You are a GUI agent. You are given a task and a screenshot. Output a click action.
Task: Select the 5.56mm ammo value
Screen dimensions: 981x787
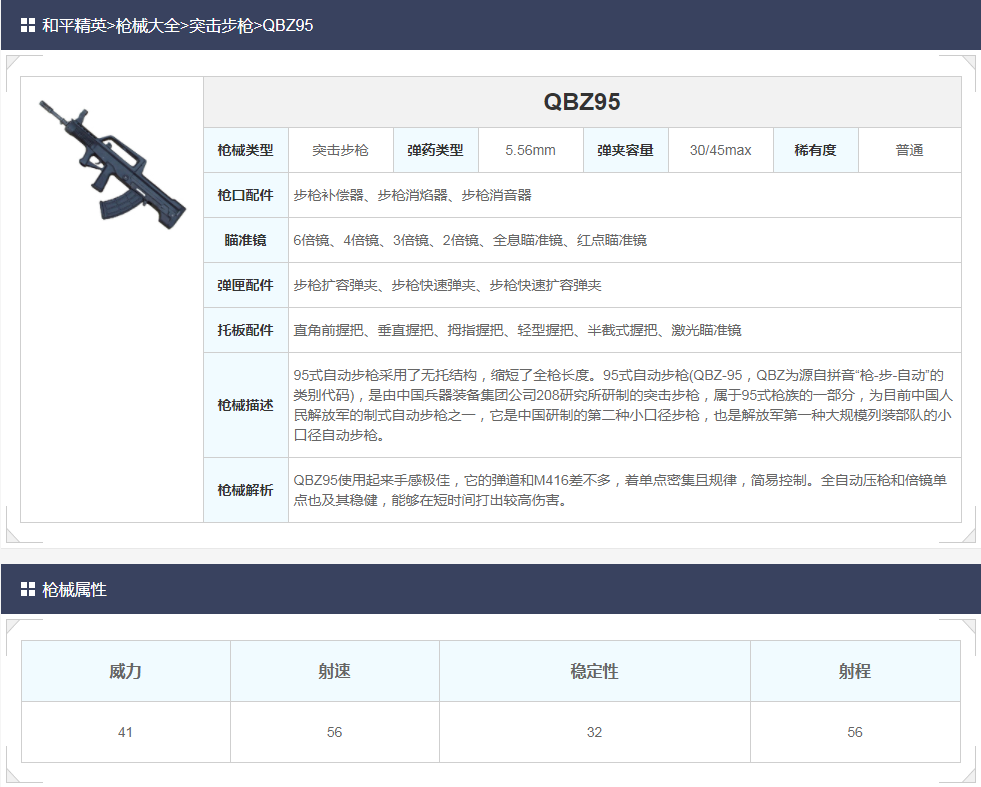(x=531, y=150)
